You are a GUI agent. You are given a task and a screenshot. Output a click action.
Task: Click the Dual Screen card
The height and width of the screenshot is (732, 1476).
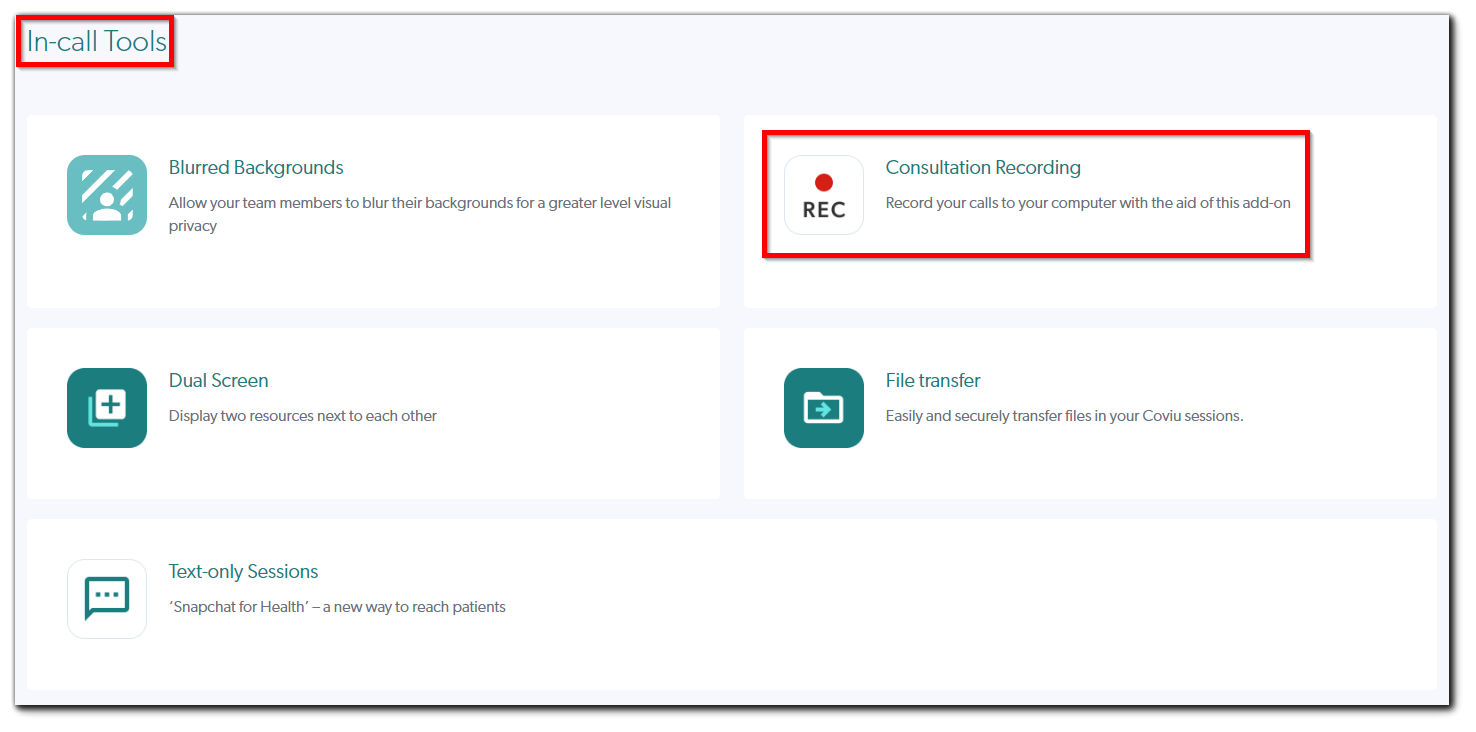(x=372, y=412)
